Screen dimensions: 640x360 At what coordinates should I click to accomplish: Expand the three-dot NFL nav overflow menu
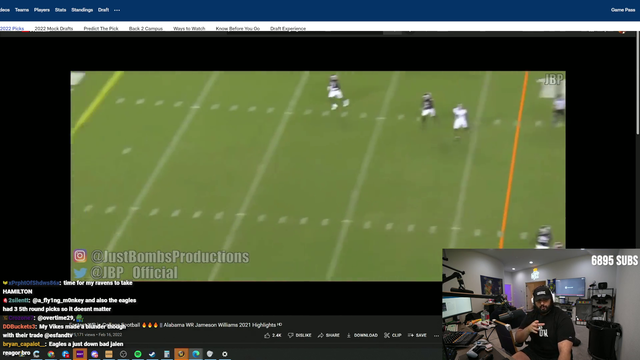coord(117,10)
